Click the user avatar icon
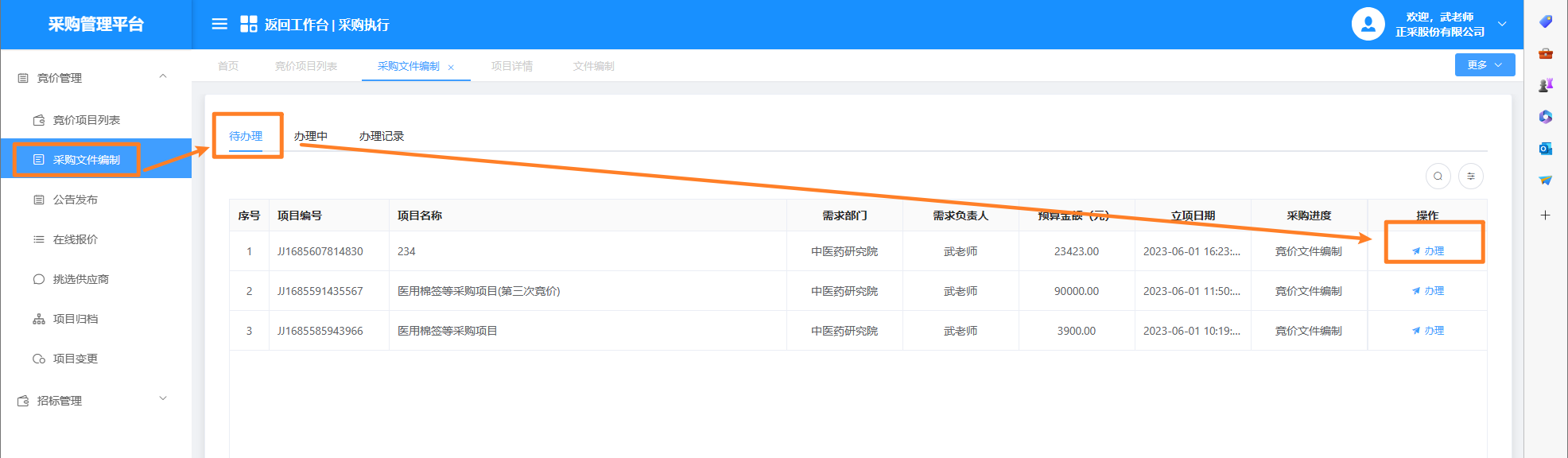The height and width of the screenshot is (458, 1568). pyautogui.click(x=1368, y=24)
